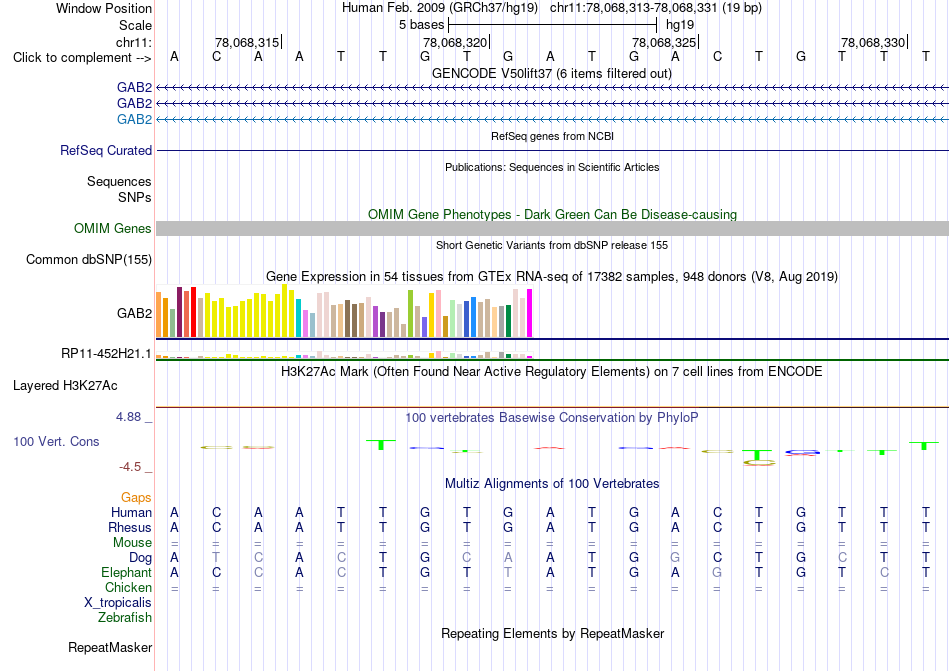Click the GENCODE V50lift37 track title
Image resolution: width=950 pixels, height=671 pixels.
tap(552, 73)
